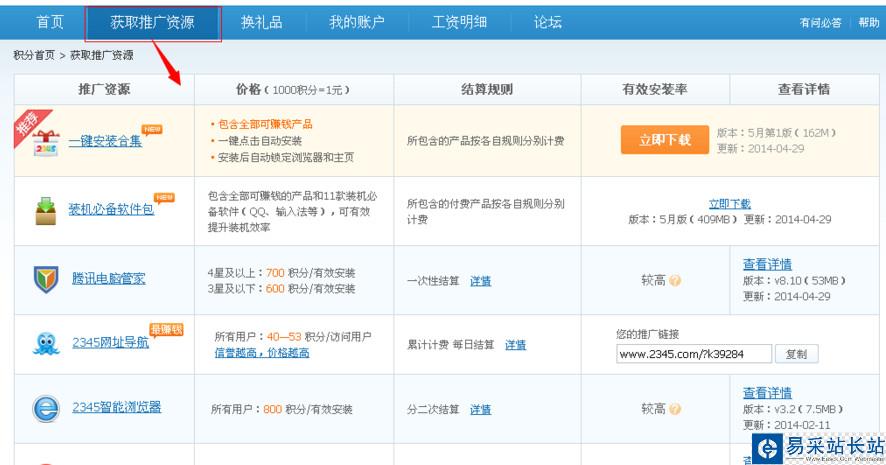886x465 pixels.
Task: Click the text 所包含的产品按各自规则分别计费
Action: (485, 141)
